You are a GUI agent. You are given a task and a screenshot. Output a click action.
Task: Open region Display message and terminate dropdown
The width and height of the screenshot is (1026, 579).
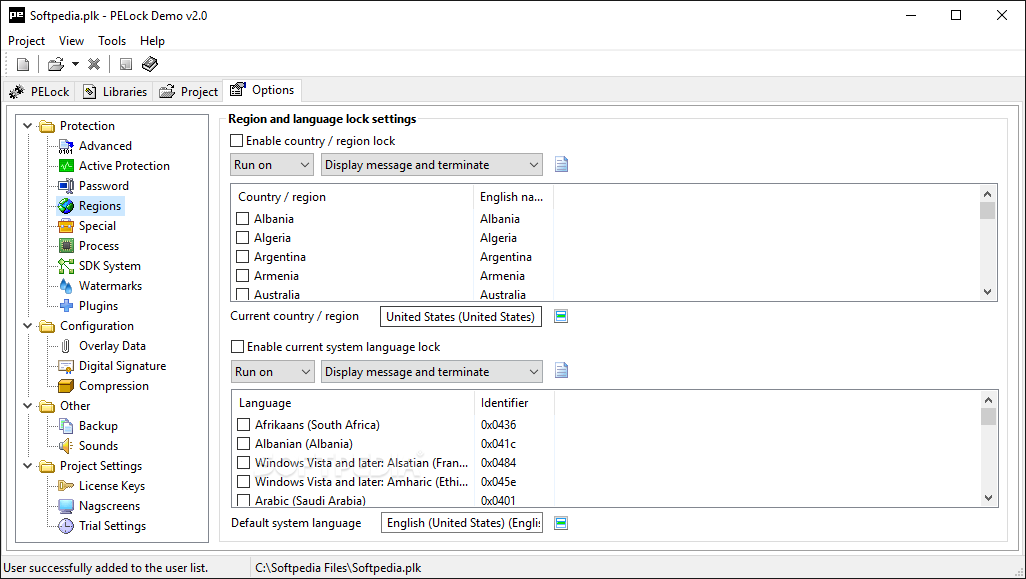point(432,165)
